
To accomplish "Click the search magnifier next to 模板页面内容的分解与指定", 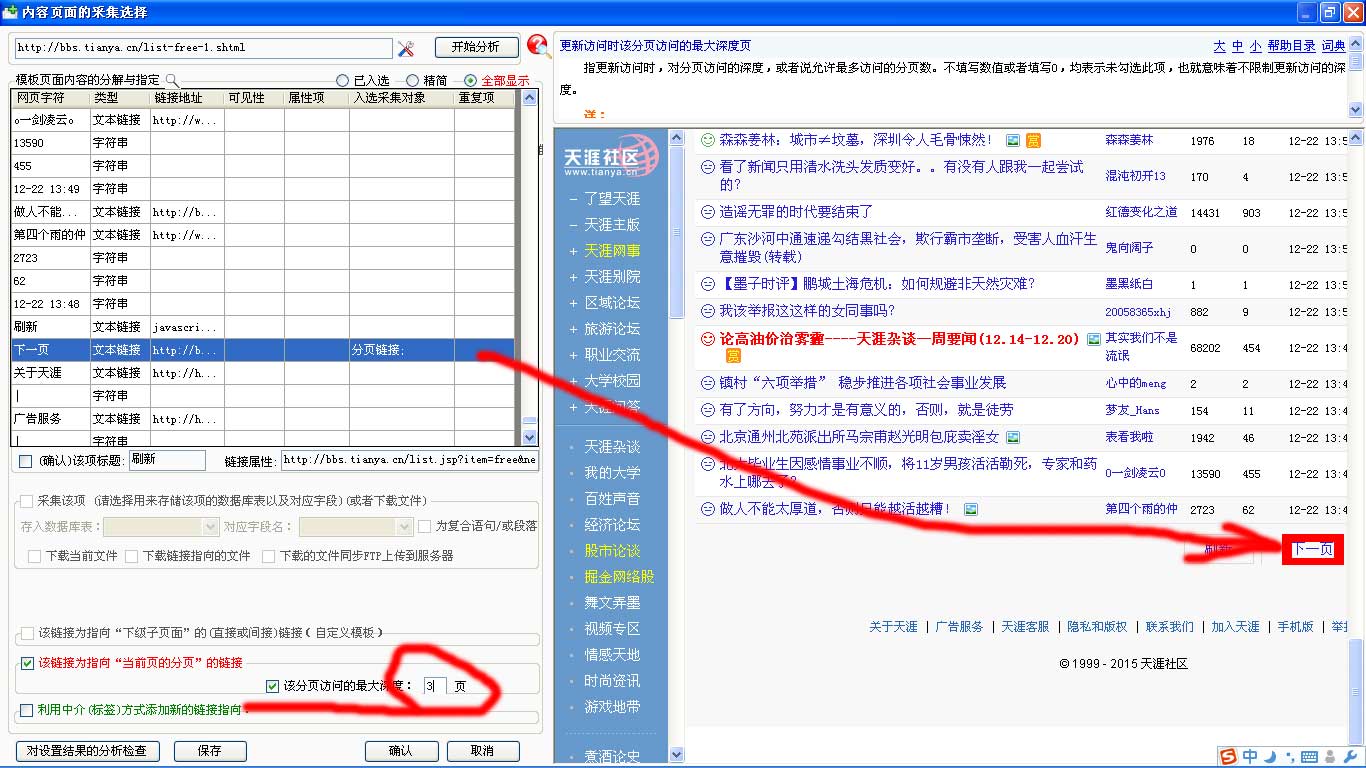I will pyautogui.click(x=171, y=80).
